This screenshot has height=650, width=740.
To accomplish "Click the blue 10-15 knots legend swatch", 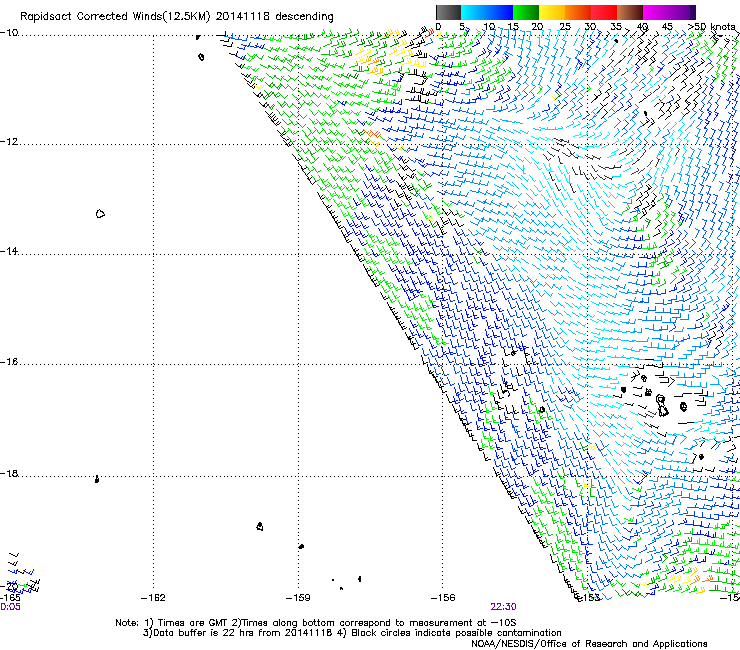I will 500,12.
